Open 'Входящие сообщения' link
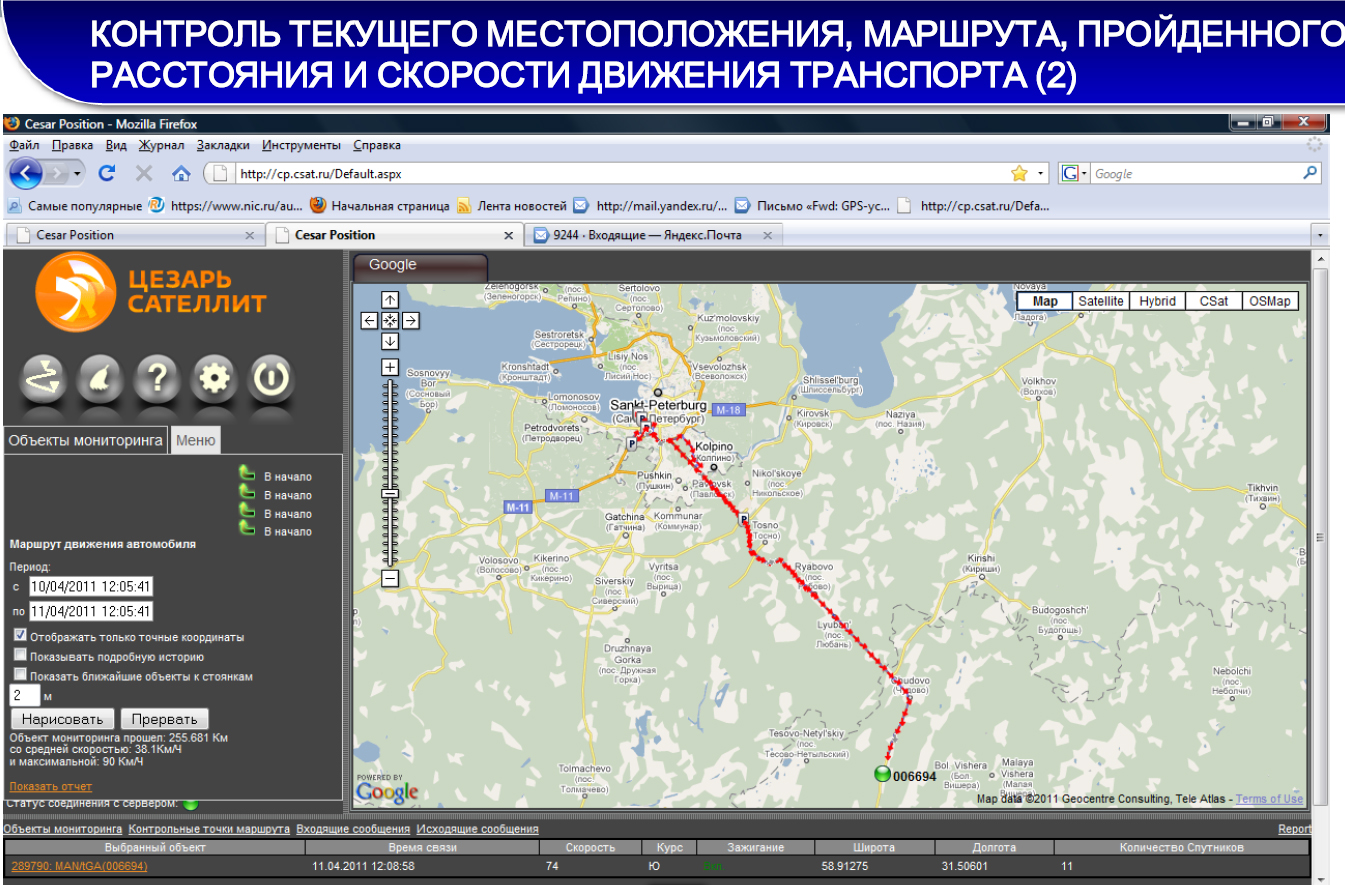Screen dimensions: 1345x885 [x=353, y=829]
